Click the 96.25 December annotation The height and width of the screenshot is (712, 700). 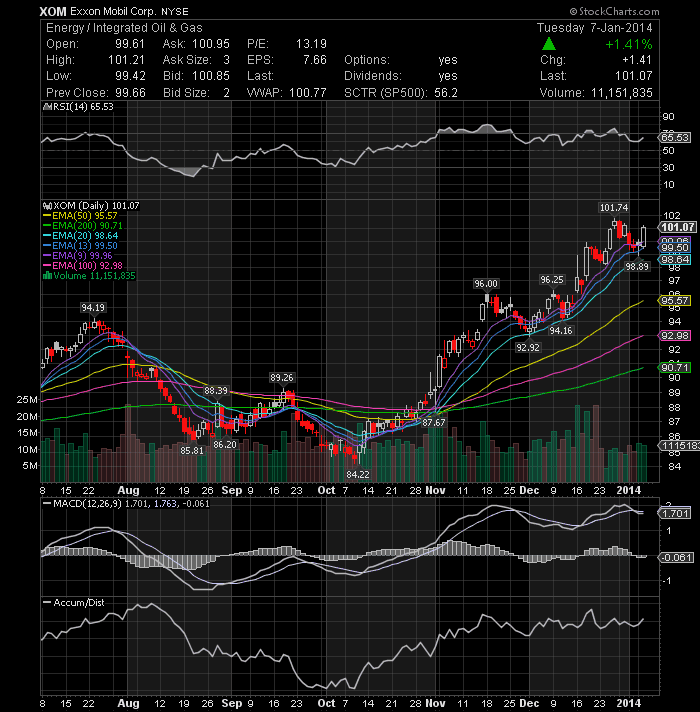pyautogui.click(x=552, y=280)
